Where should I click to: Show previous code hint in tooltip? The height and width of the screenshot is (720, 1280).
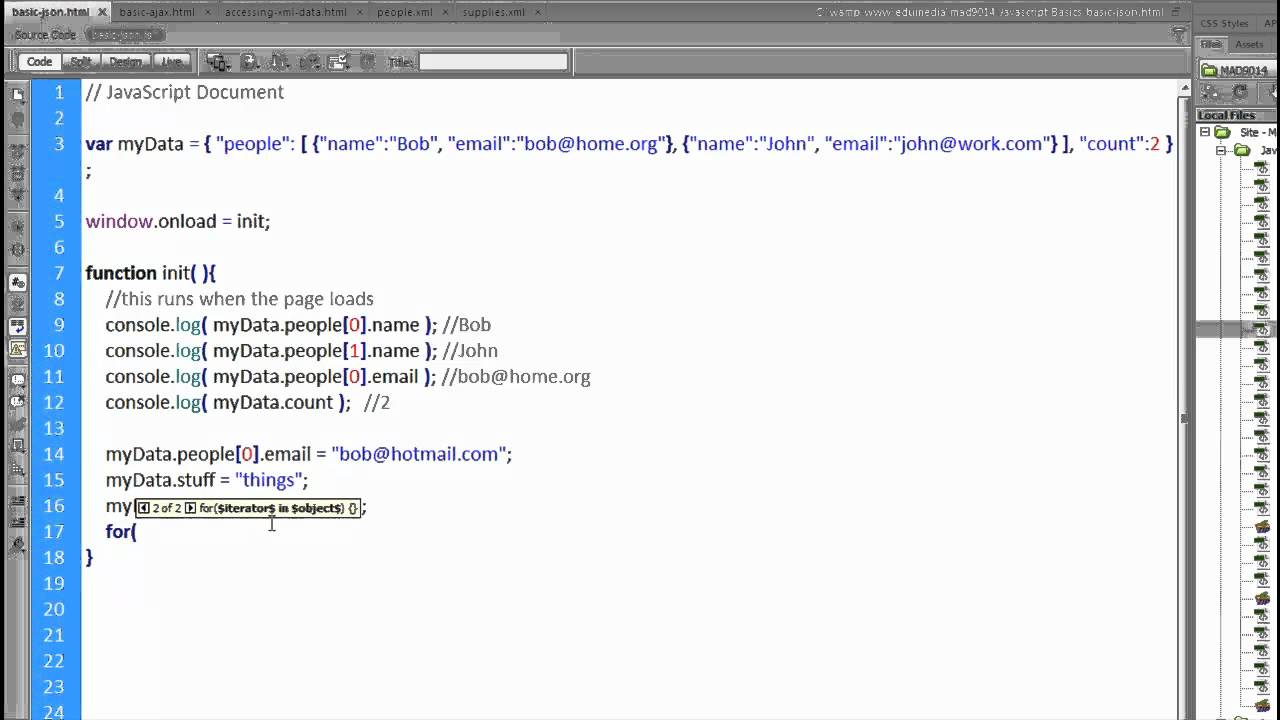pos(144,508)
